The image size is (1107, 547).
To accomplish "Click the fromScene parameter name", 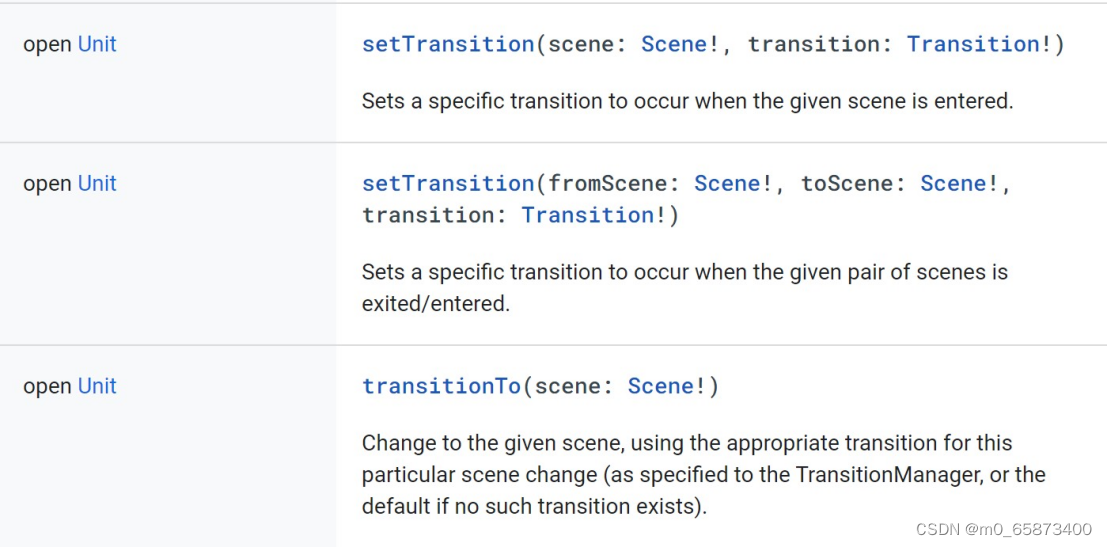I will coord(607,183).
